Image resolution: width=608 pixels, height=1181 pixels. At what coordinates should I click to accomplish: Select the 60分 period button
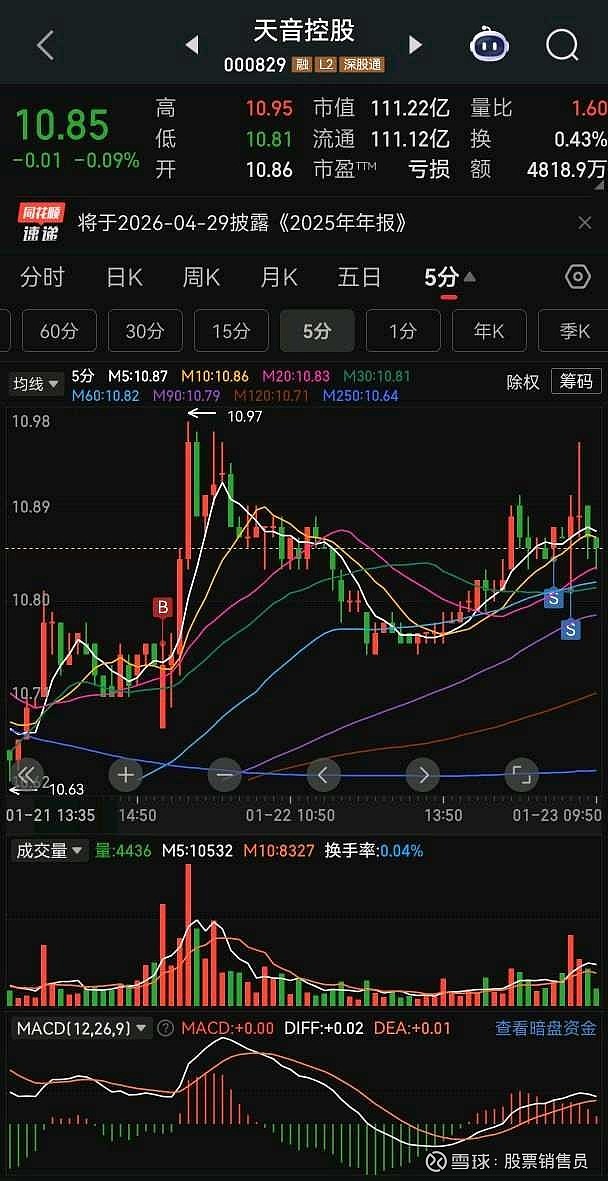point(60,331)
